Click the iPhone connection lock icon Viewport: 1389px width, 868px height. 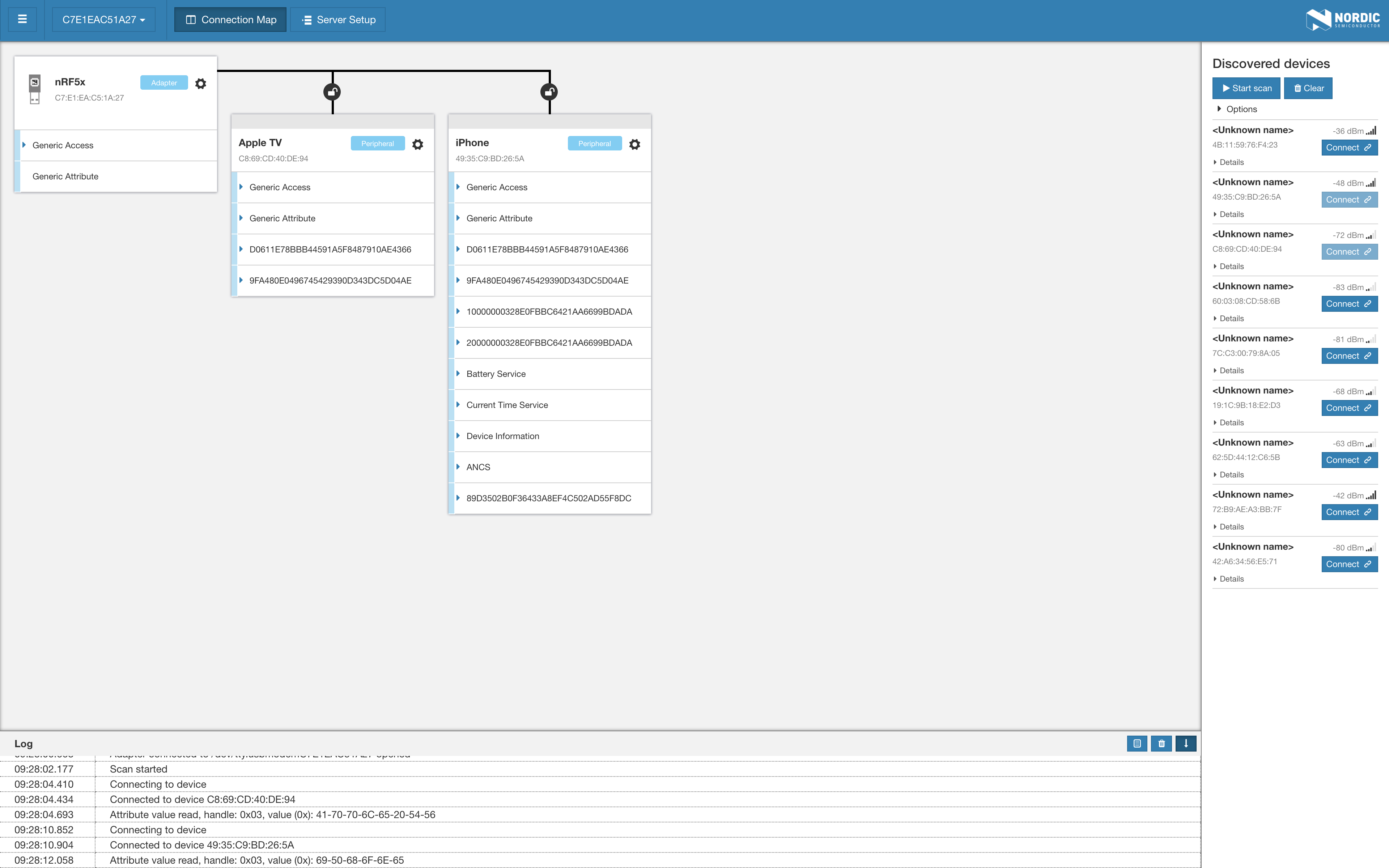pyautogui.click(x=549, y=92)
